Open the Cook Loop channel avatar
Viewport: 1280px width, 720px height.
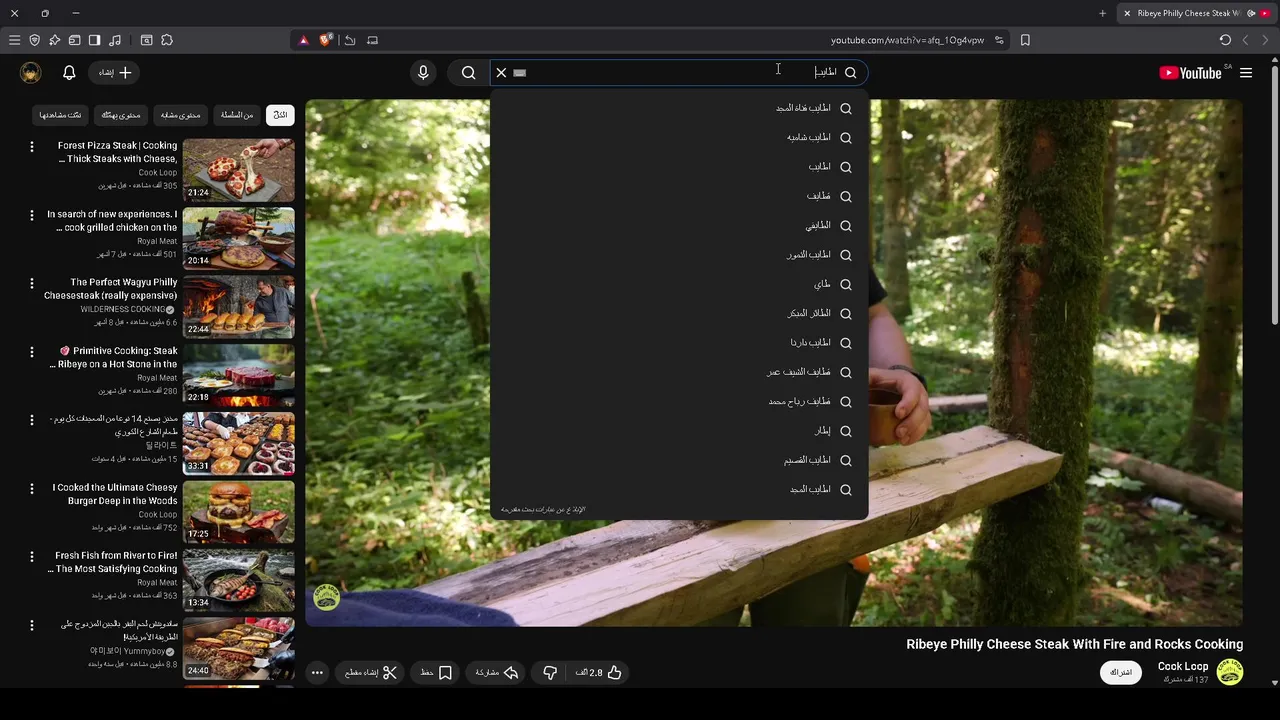(x=1230, y=672)
